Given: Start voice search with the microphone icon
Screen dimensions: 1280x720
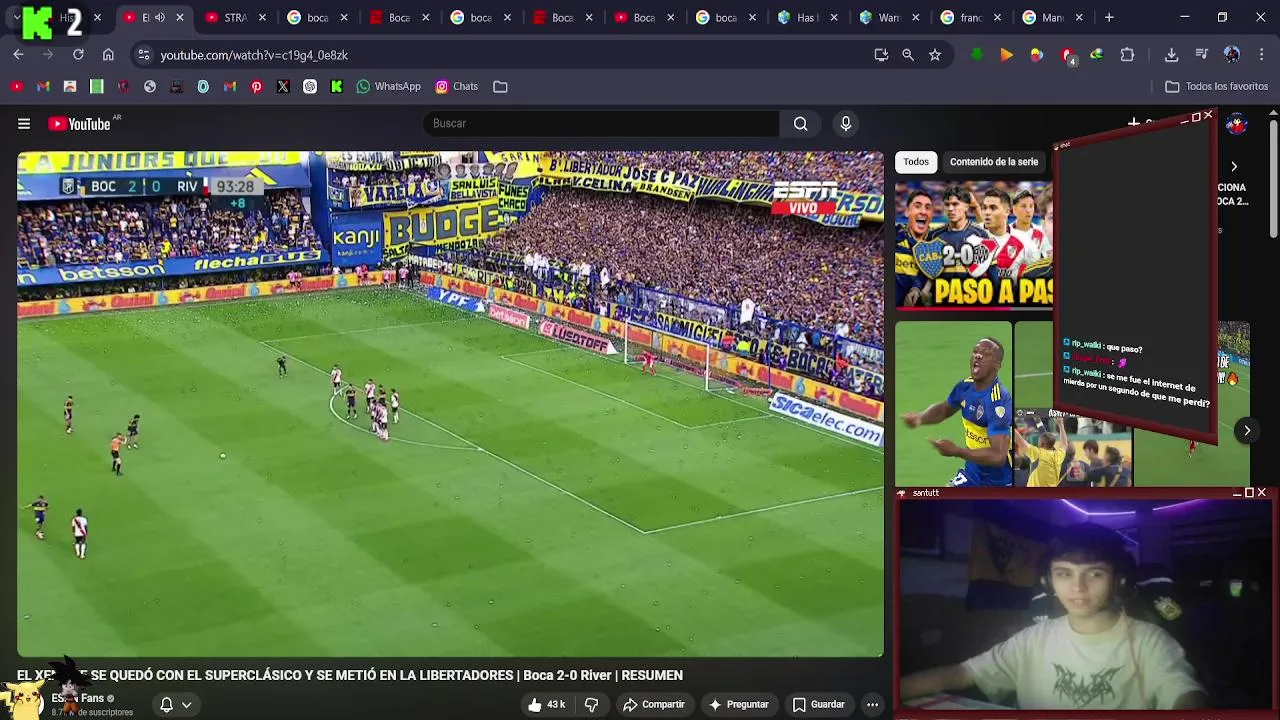Looking at the screenshot, I should [846, 123].
